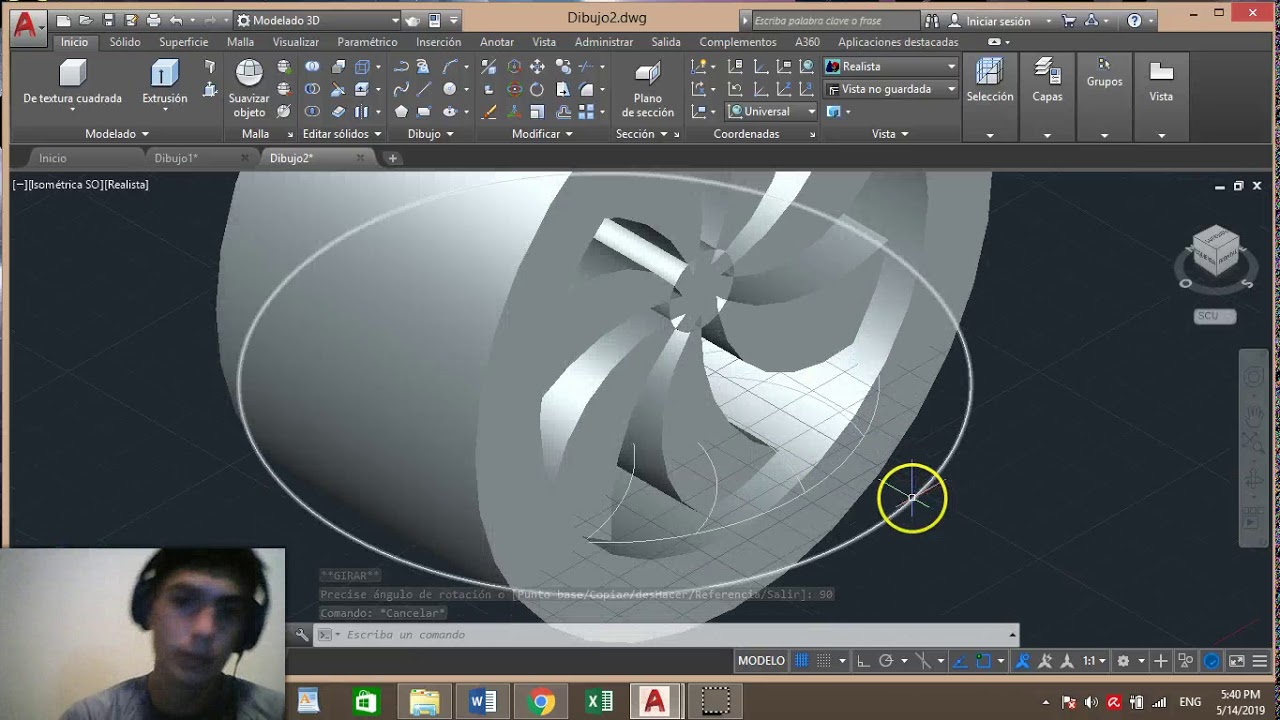Open the Realista visual style dropdown
The width and height of the screenshot is (1280, 720).
pyautogui.click(x=890, y=66)
